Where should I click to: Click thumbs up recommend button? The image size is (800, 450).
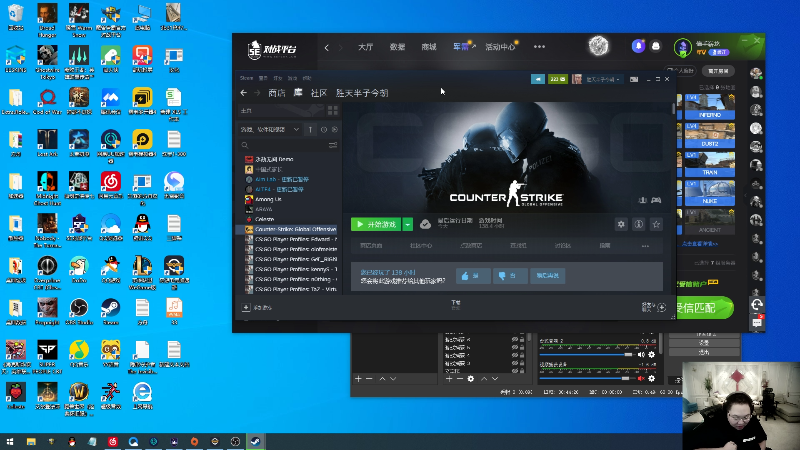tap(473, 276)
